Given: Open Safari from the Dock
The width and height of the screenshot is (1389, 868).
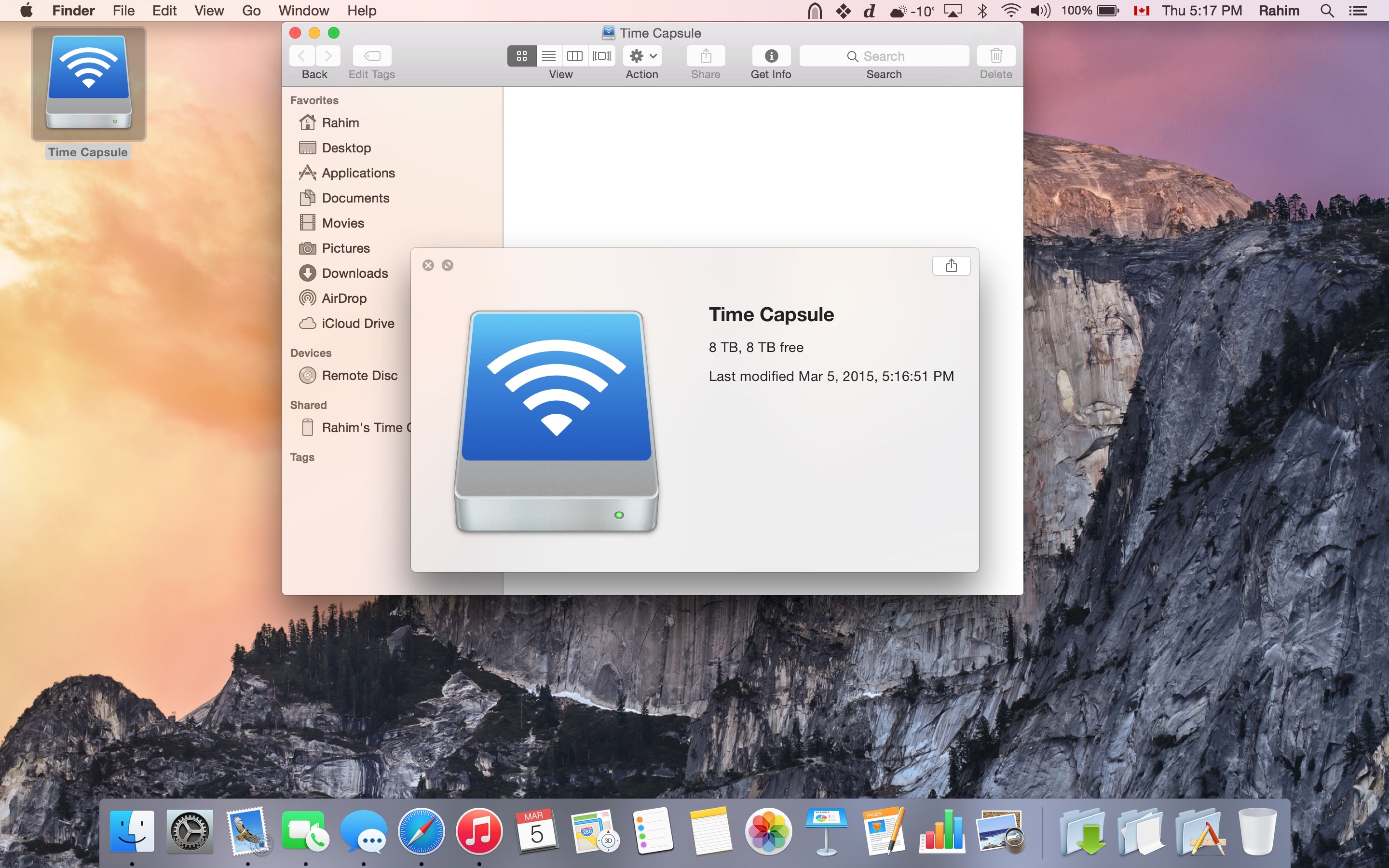Looking at the screenshot, I should [422, 831].
